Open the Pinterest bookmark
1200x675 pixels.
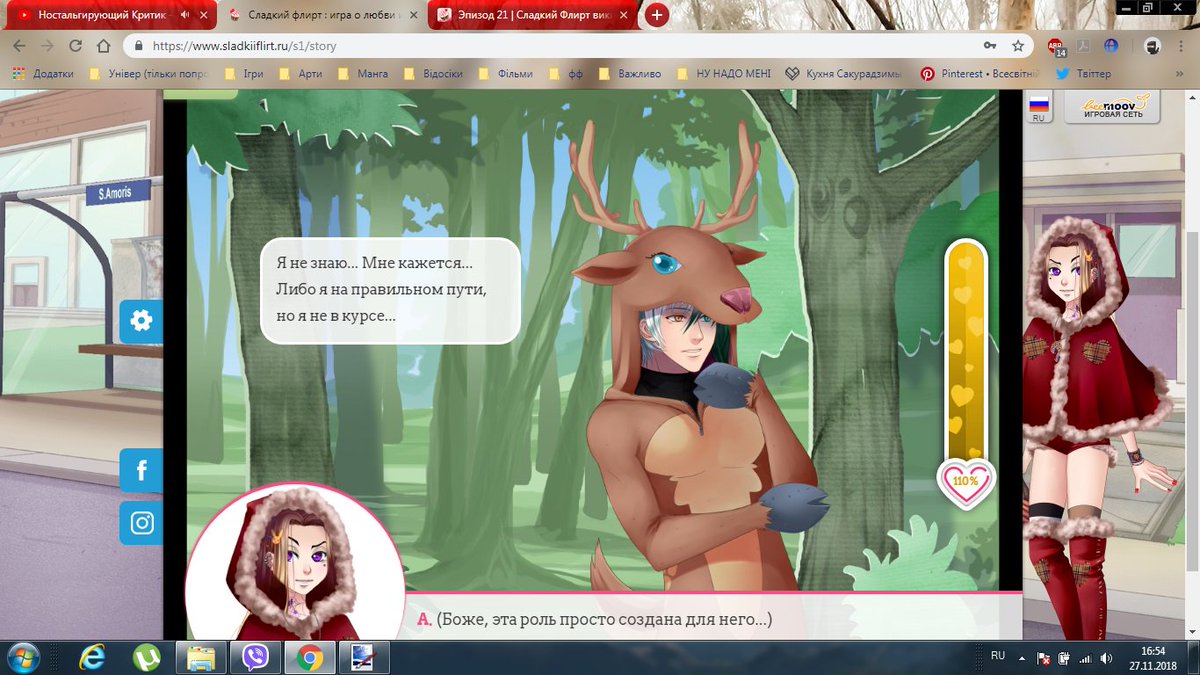point(980,74)
